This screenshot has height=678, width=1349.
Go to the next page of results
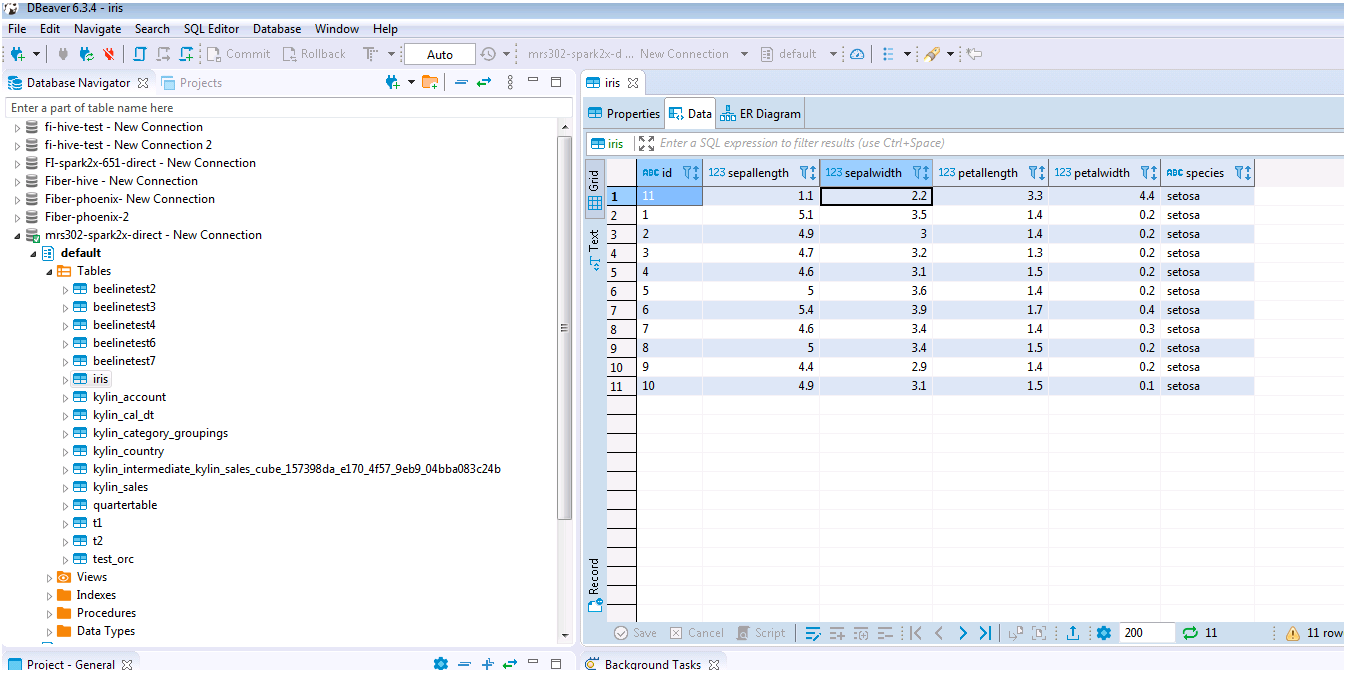click(x=962, y=633)
